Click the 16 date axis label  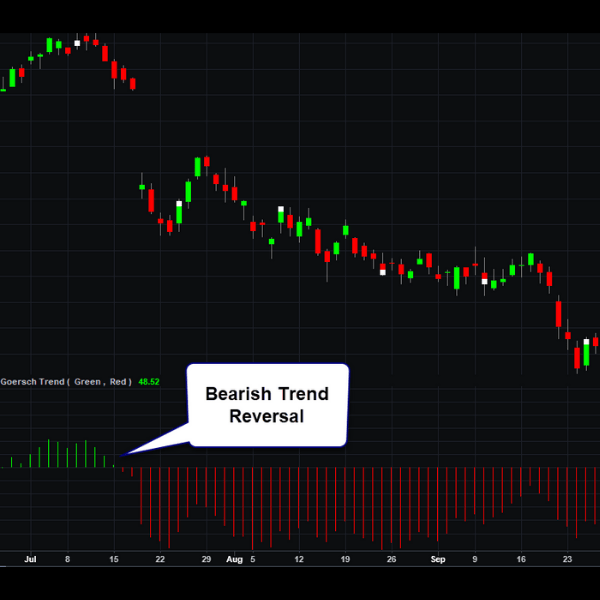coord(521,559)
